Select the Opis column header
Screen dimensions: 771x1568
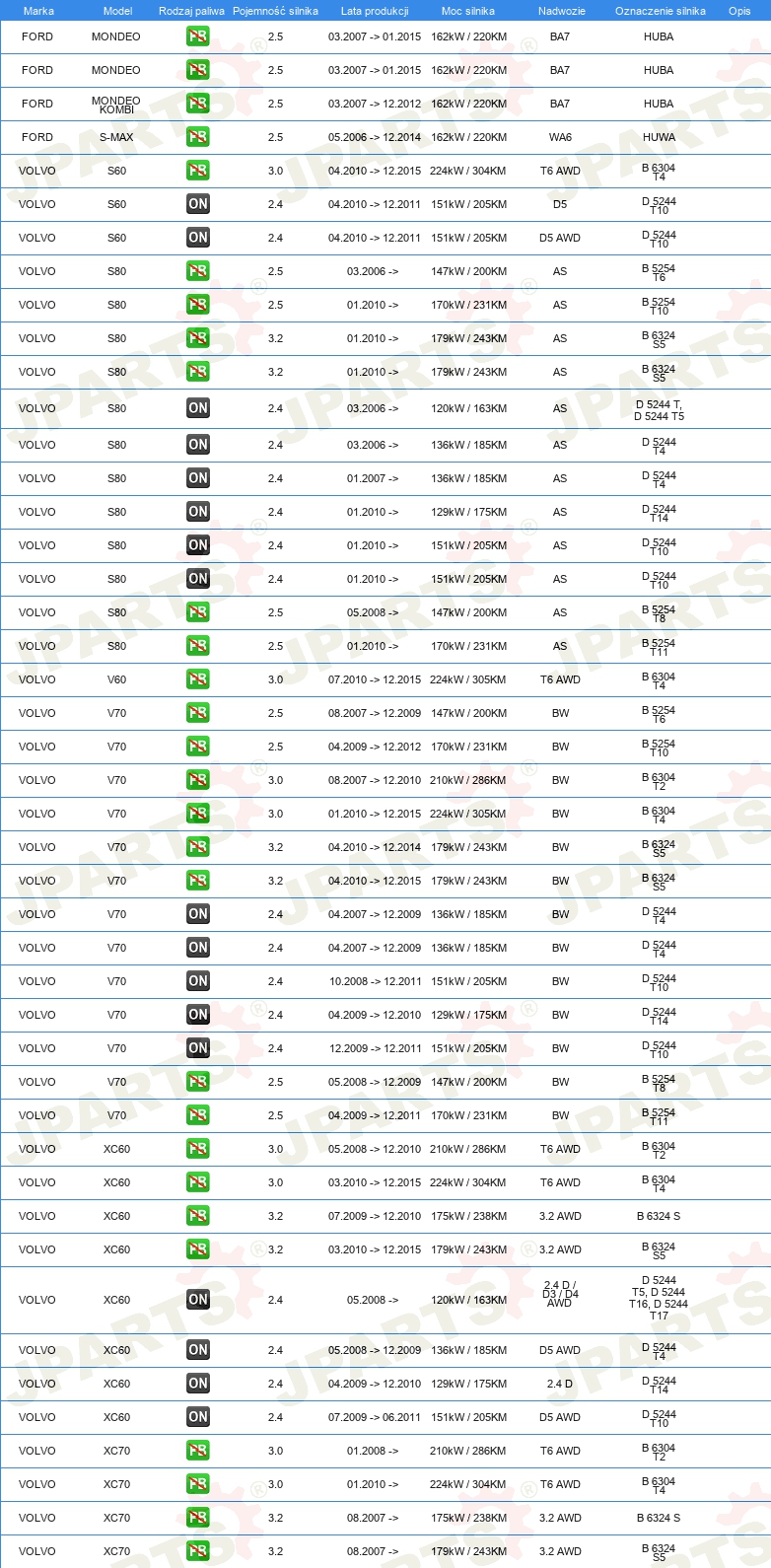pos(739,11)
